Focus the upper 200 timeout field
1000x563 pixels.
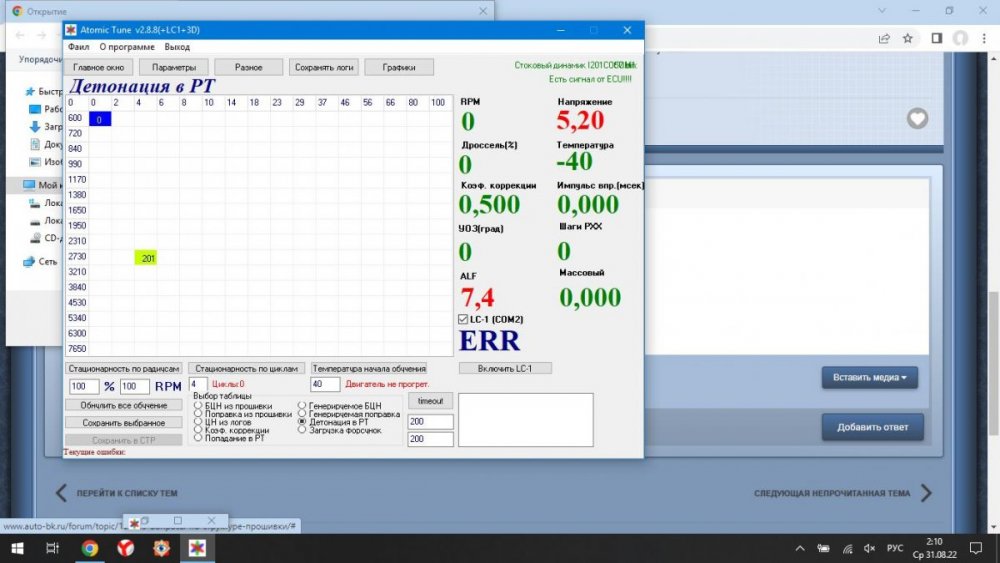430,421
